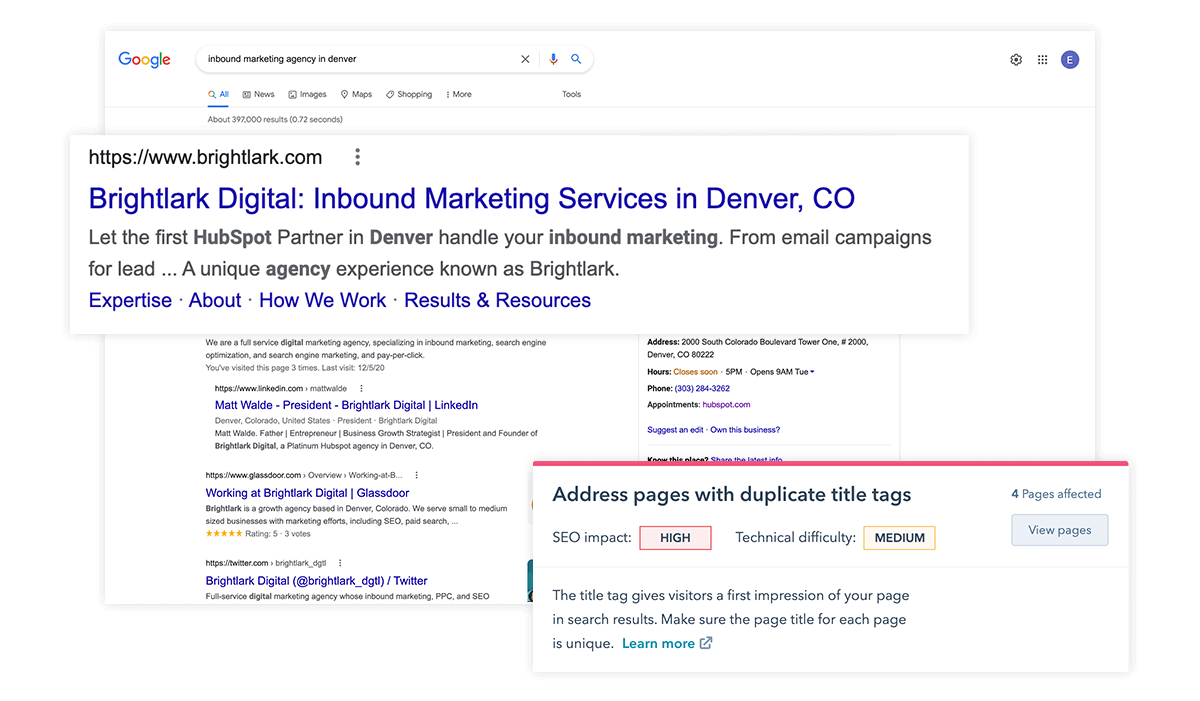Start voice search with the microphone icon
This screenshot has height=701, width=1200.
tap(553, 59)
